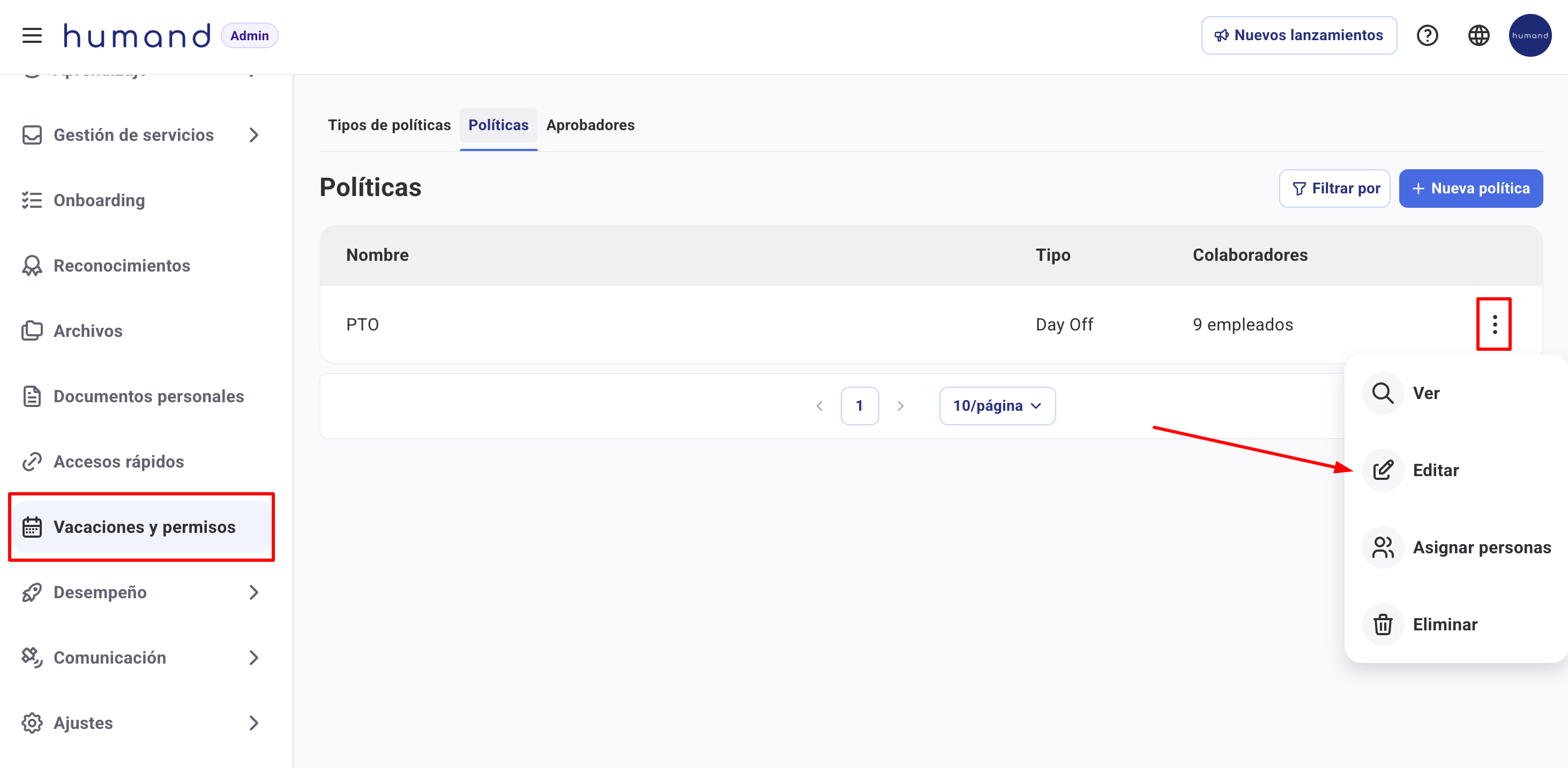This screenshot has width=1568, height=768.
Task: Click the Nueva política button
Action: pos(1470,189)
